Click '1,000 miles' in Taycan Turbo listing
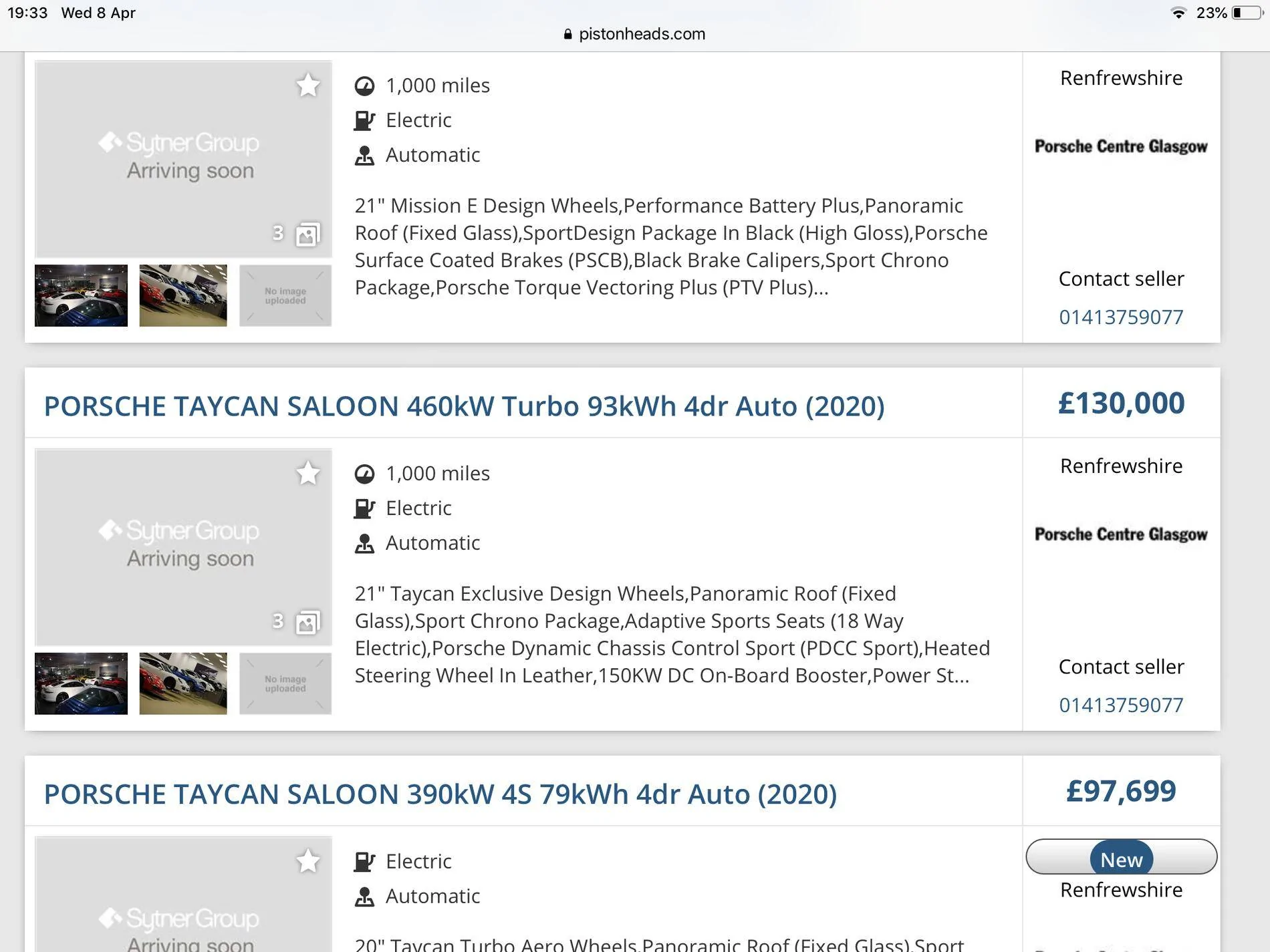Screen dimensions: 1270x952 438,474
